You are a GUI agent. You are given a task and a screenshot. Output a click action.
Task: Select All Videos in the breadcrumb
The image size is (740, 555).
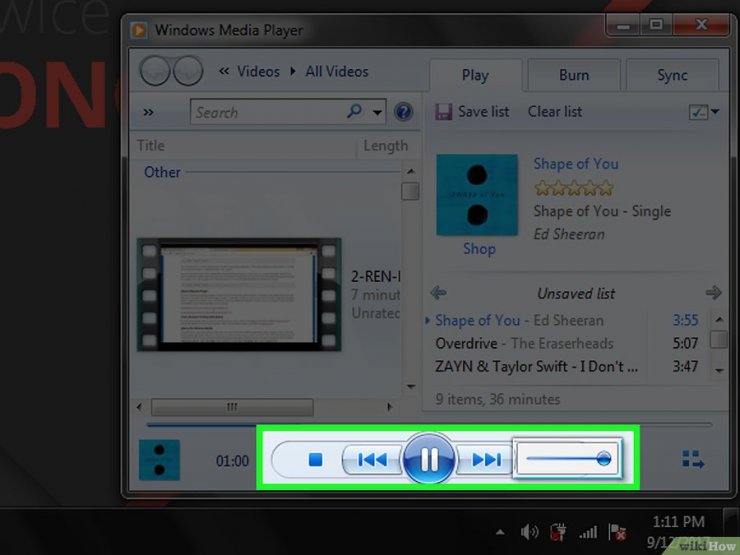point(337,72)
